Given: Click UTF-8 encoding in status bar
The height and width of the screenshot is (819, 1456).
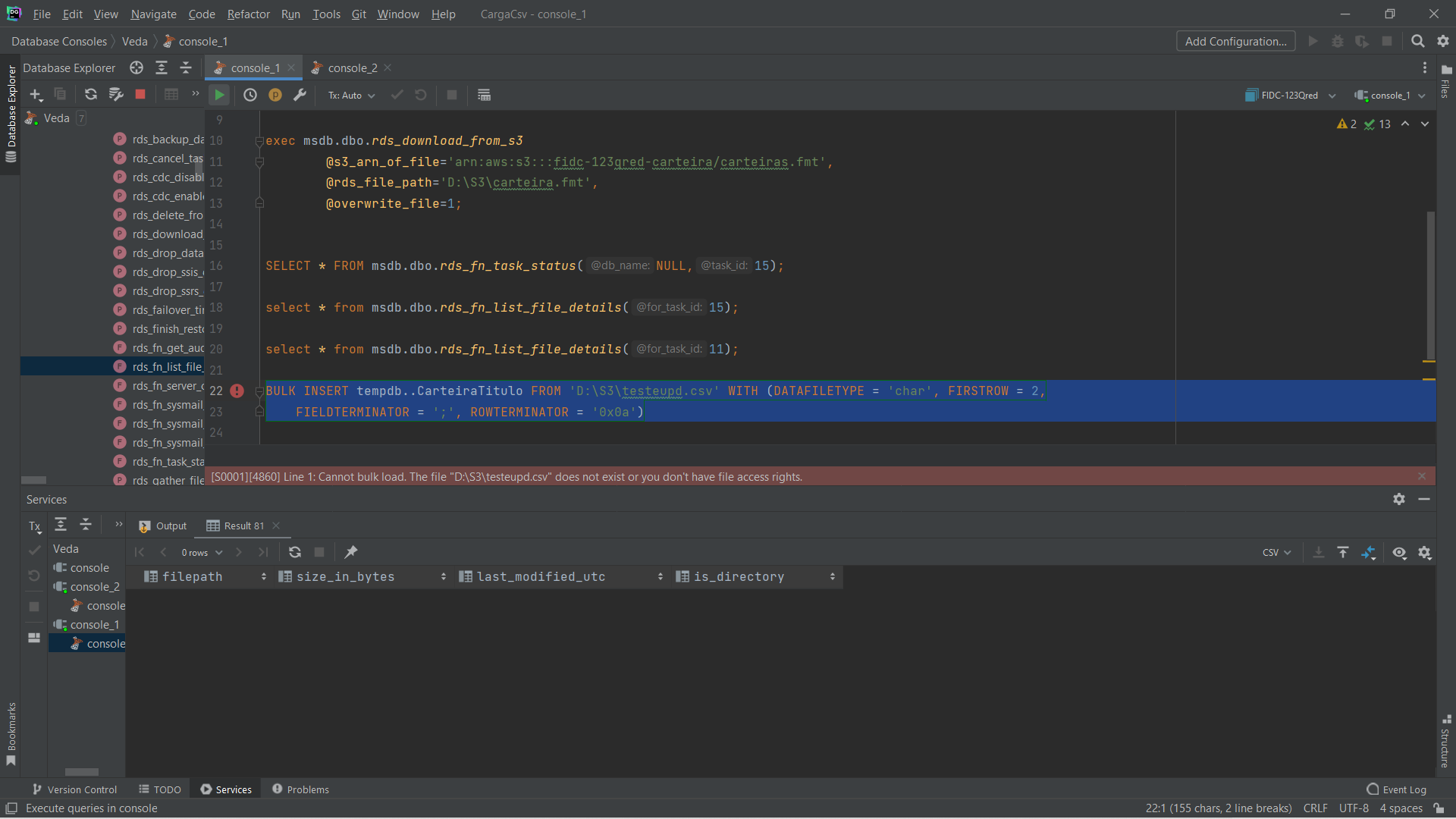Looking at the screenshot, I should 1354,808.
